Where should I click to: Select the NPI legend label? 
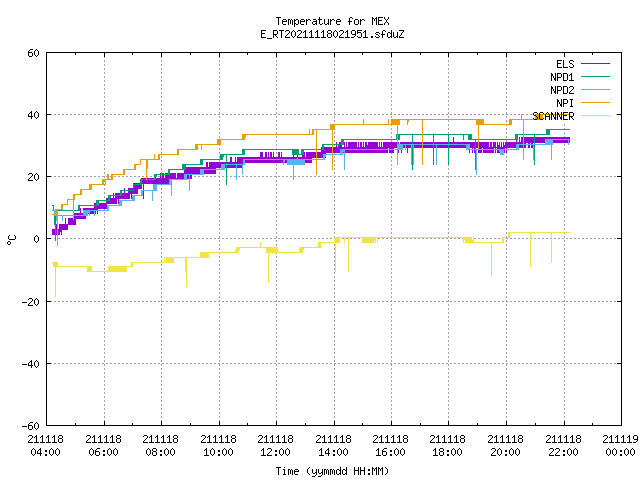(565, 103)
